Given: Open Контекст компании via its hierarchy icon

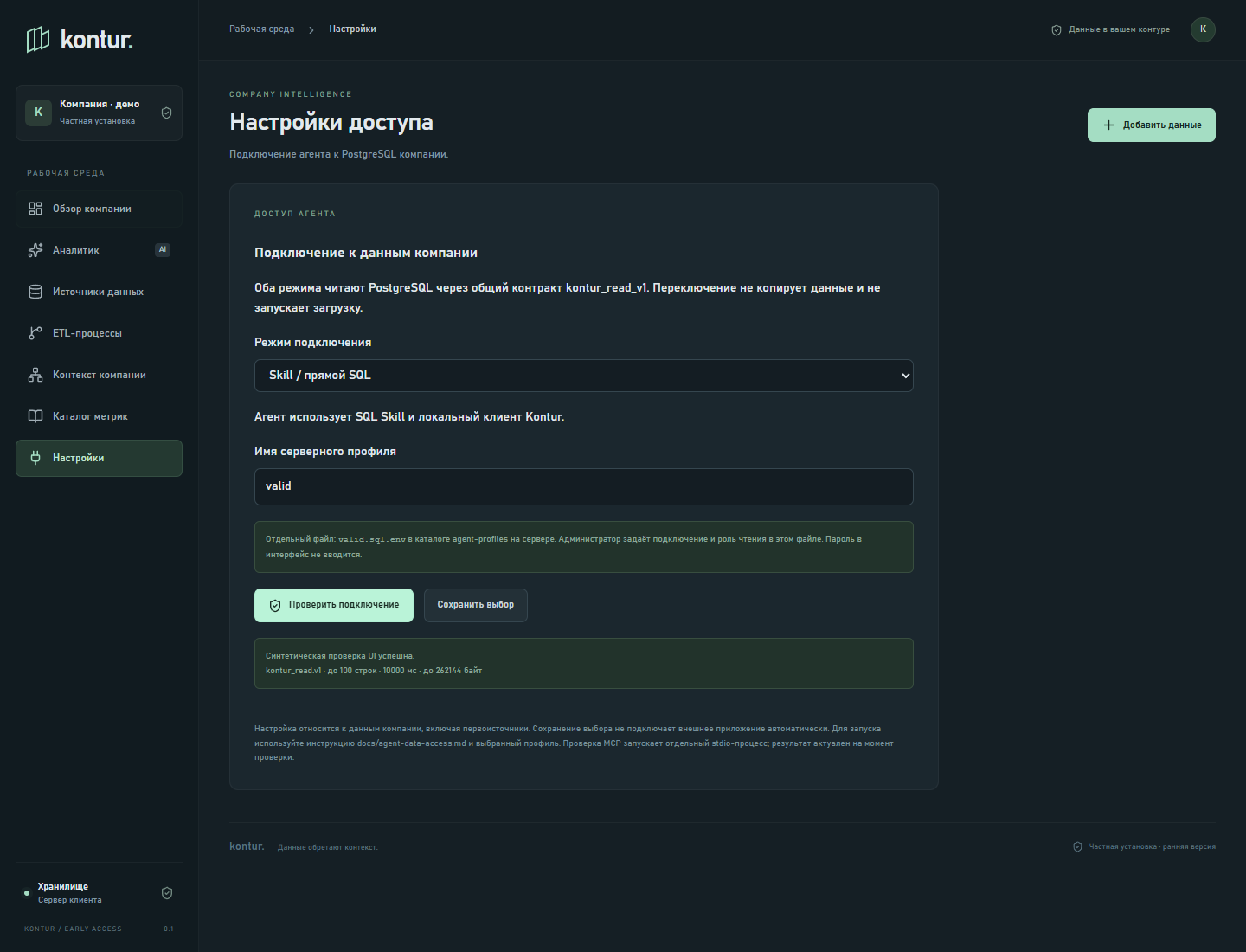Looking at the screenshot, I should 35,375.
